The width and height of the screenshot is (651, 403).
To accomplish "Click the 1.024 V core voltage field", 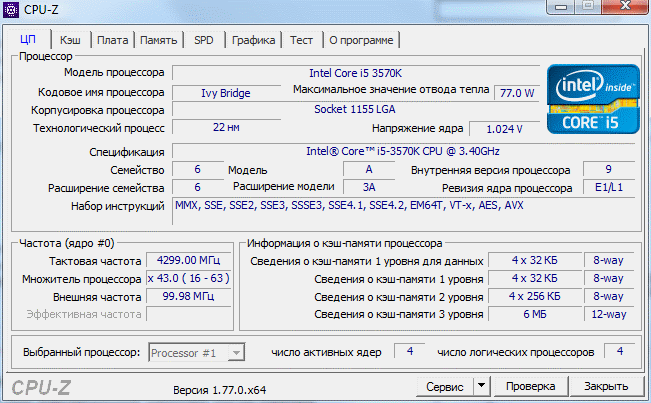I will 503,129.
